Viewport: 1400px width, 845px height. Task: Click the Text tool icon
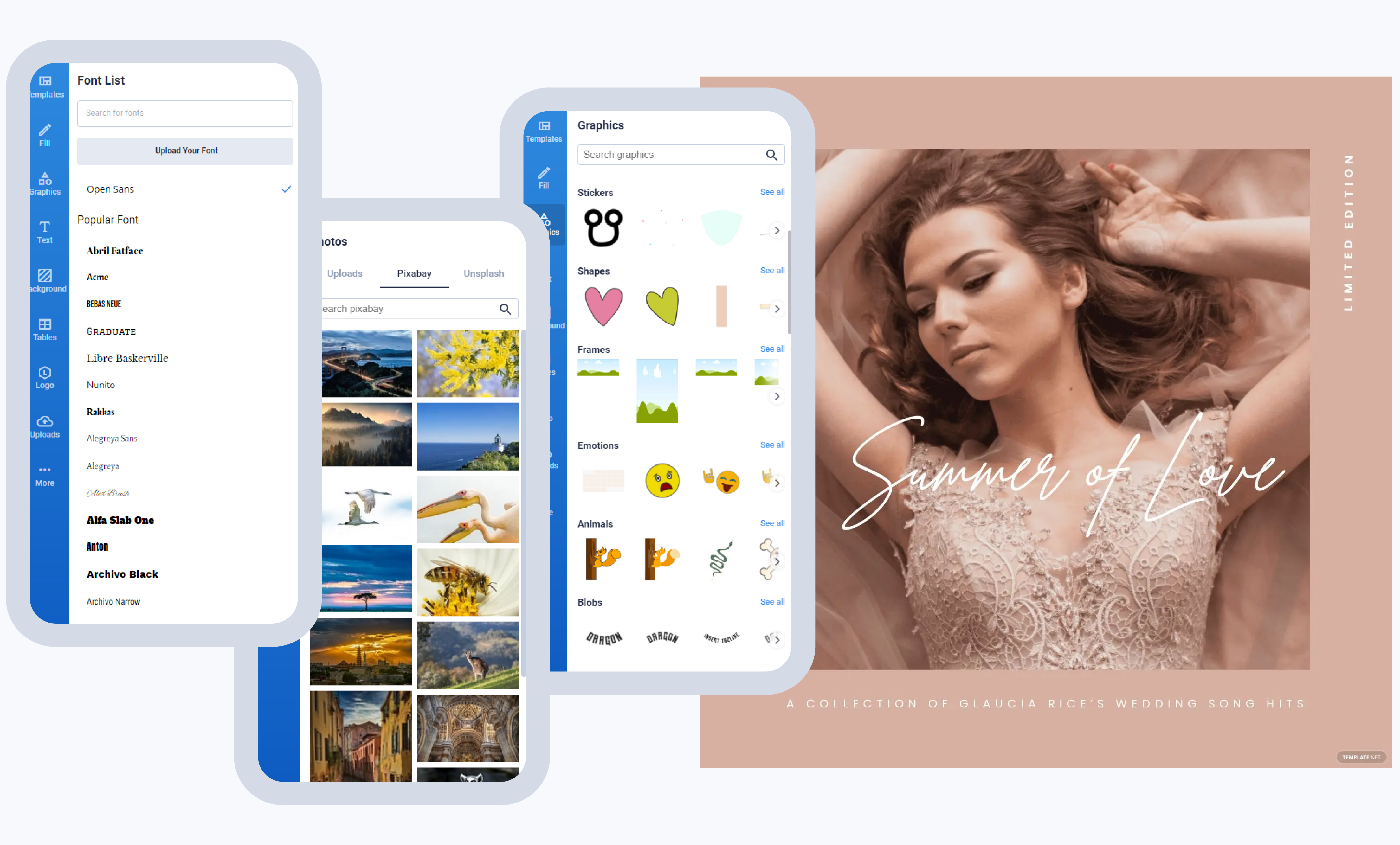coord(44,230)
